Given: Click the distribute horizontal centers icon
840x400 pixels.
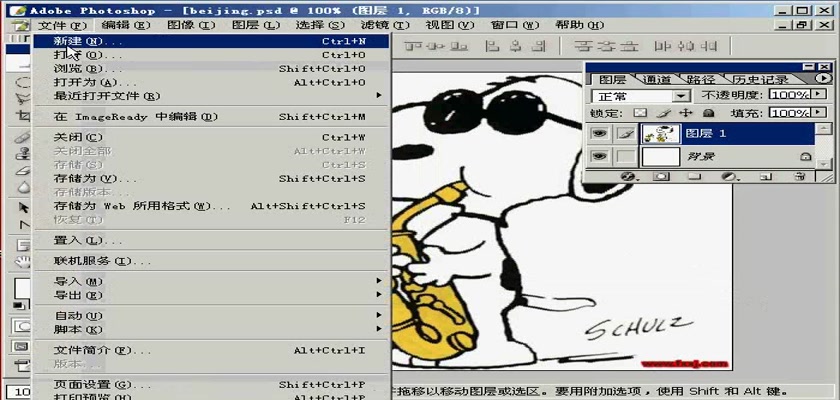Looking at the screenshot, I should (x=686, y=47).
